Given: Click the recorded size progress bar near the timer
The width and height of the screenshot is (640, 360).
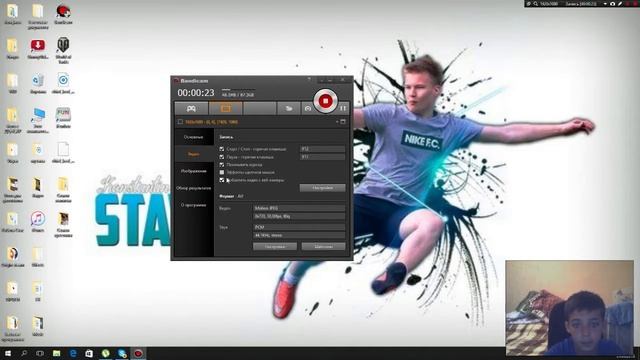Looking at the screenshot, I should coord(238,89).
